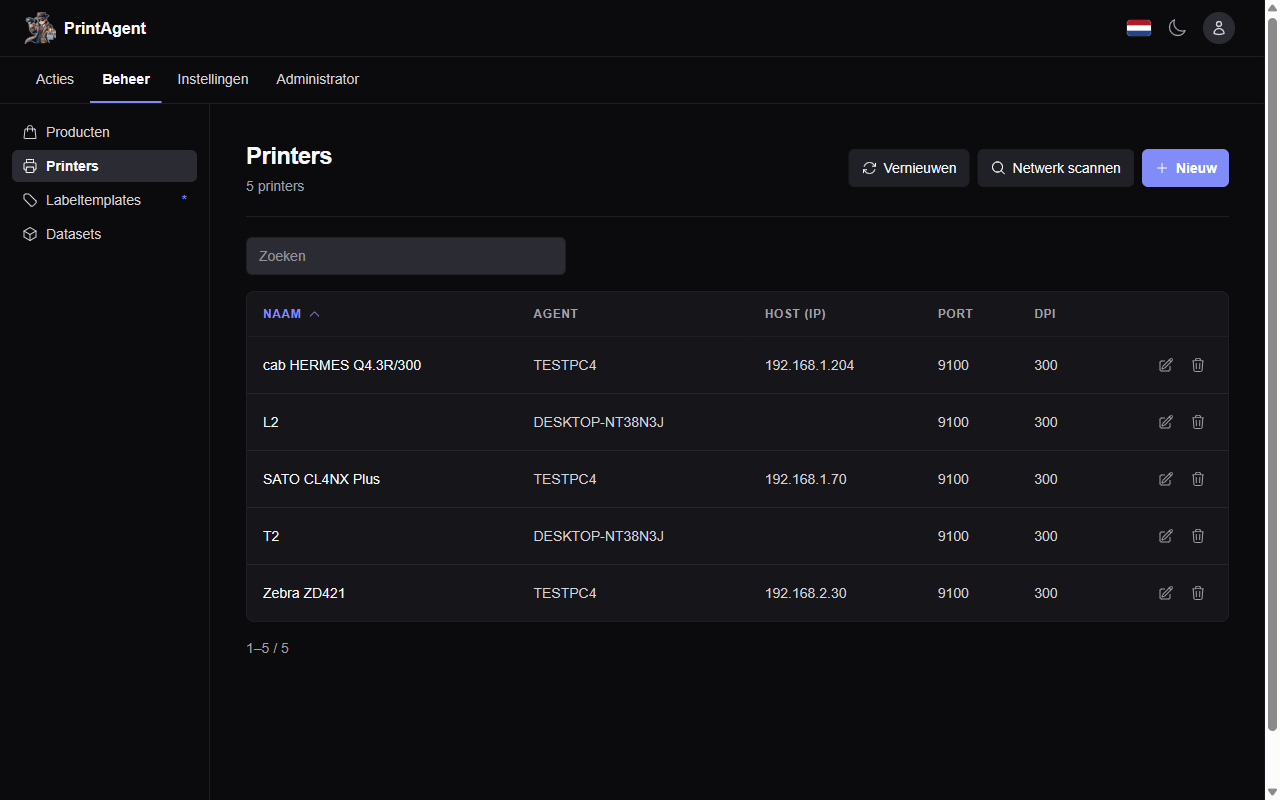Viewport: 1280px width, 800px height.
Task: Sort by the NAAM column header
Action: [291, 314]
